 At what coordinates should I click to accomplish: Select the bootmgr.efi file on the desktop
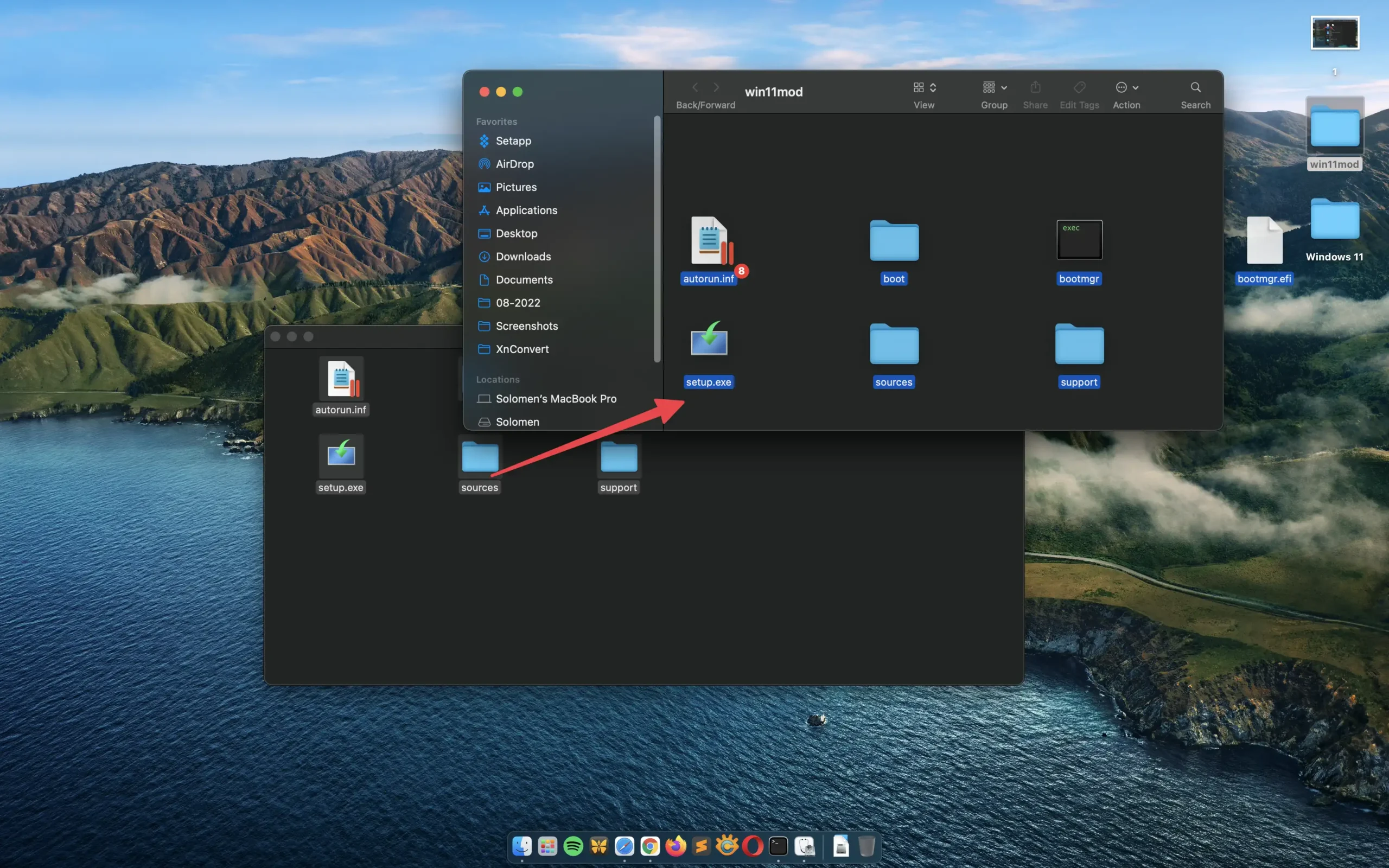point(1264,250)
